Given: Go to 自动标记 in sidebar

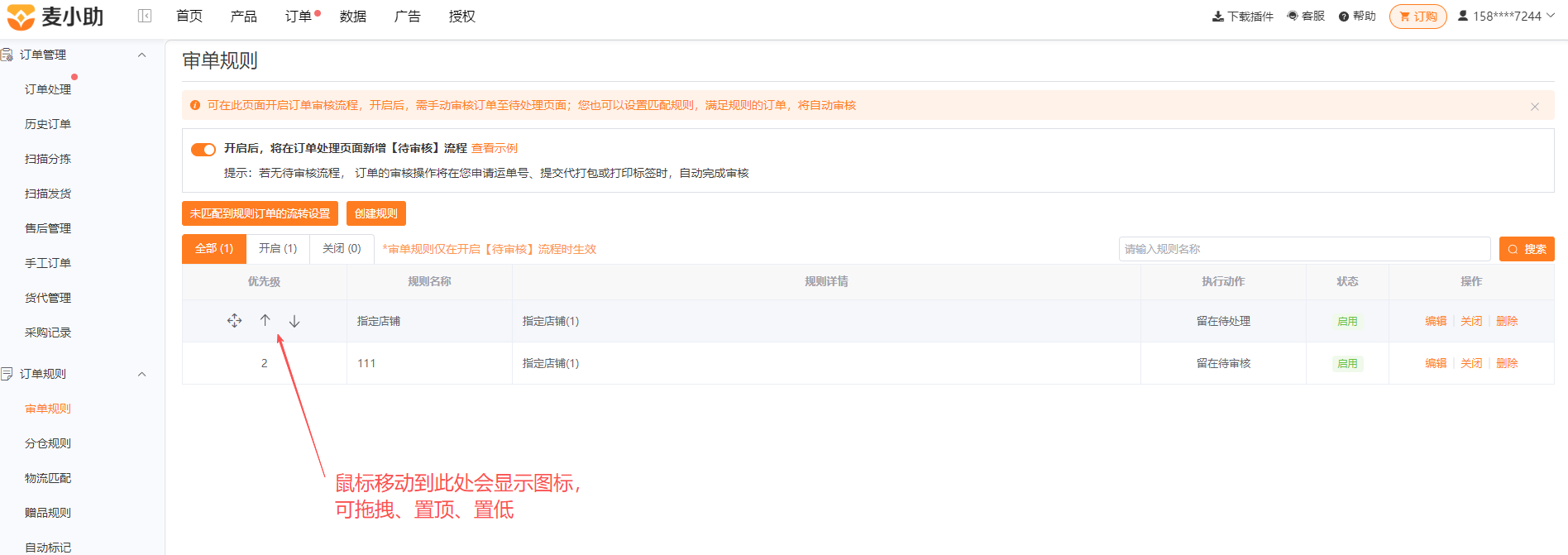Looking at the screenshot, I should [48, 548].
